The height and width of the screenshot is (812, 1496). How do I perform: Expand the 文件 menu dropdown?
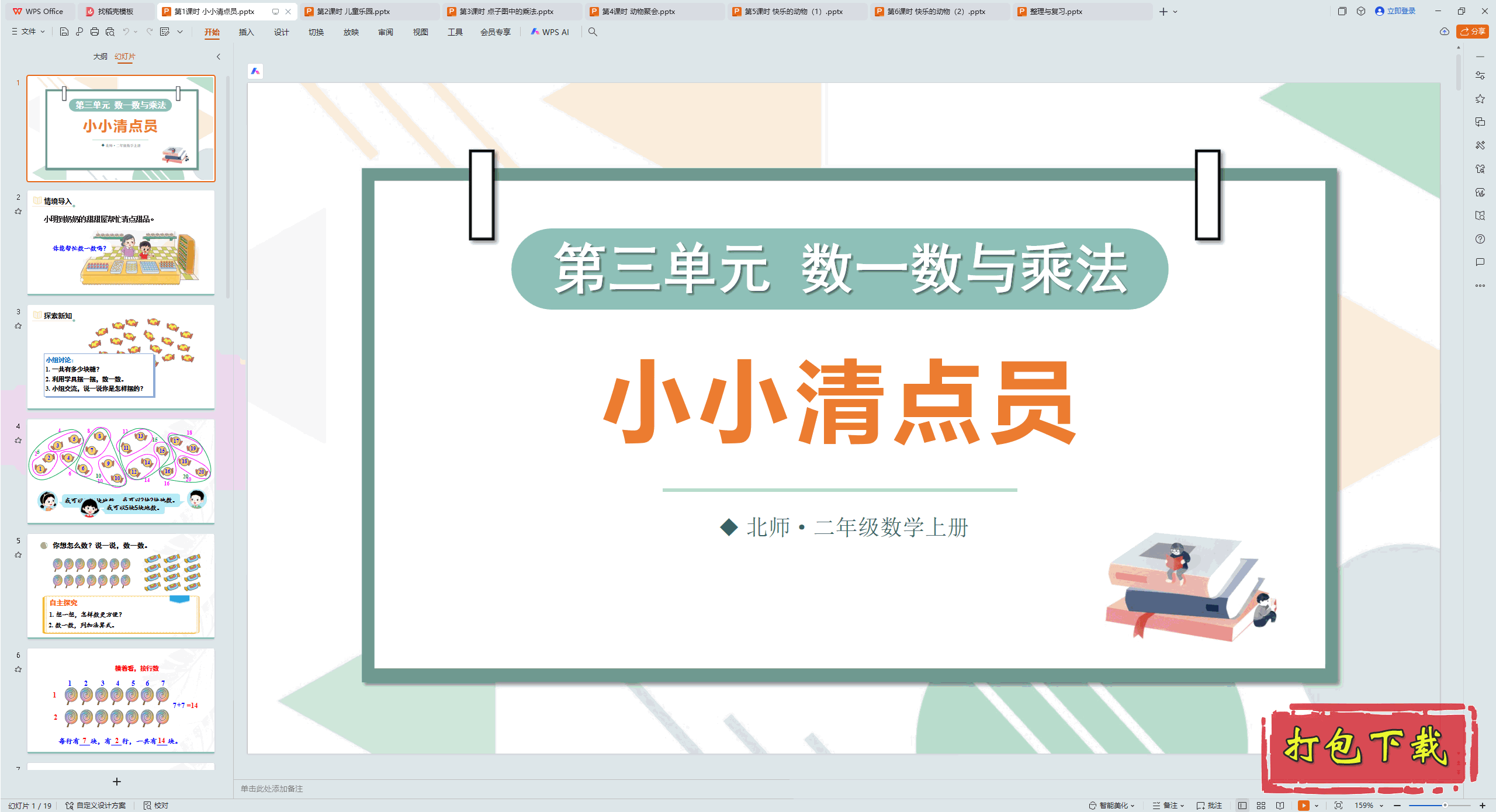(x=28, y=32)
